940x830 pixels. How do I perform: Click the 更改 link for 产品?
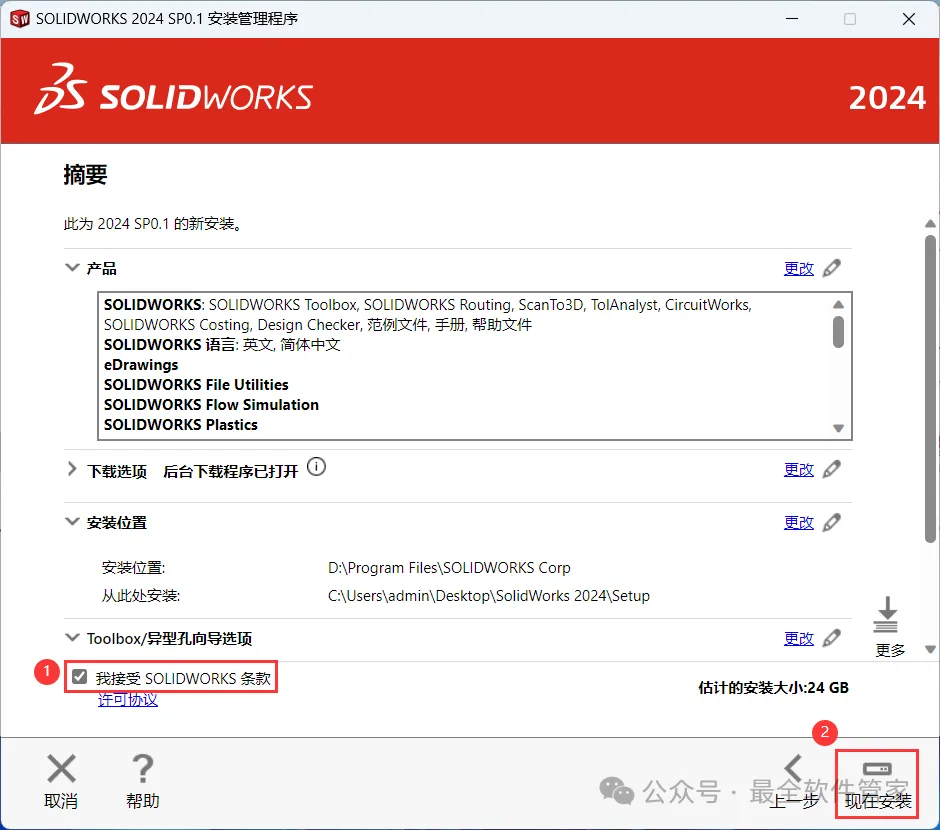(x=799, y=268)
